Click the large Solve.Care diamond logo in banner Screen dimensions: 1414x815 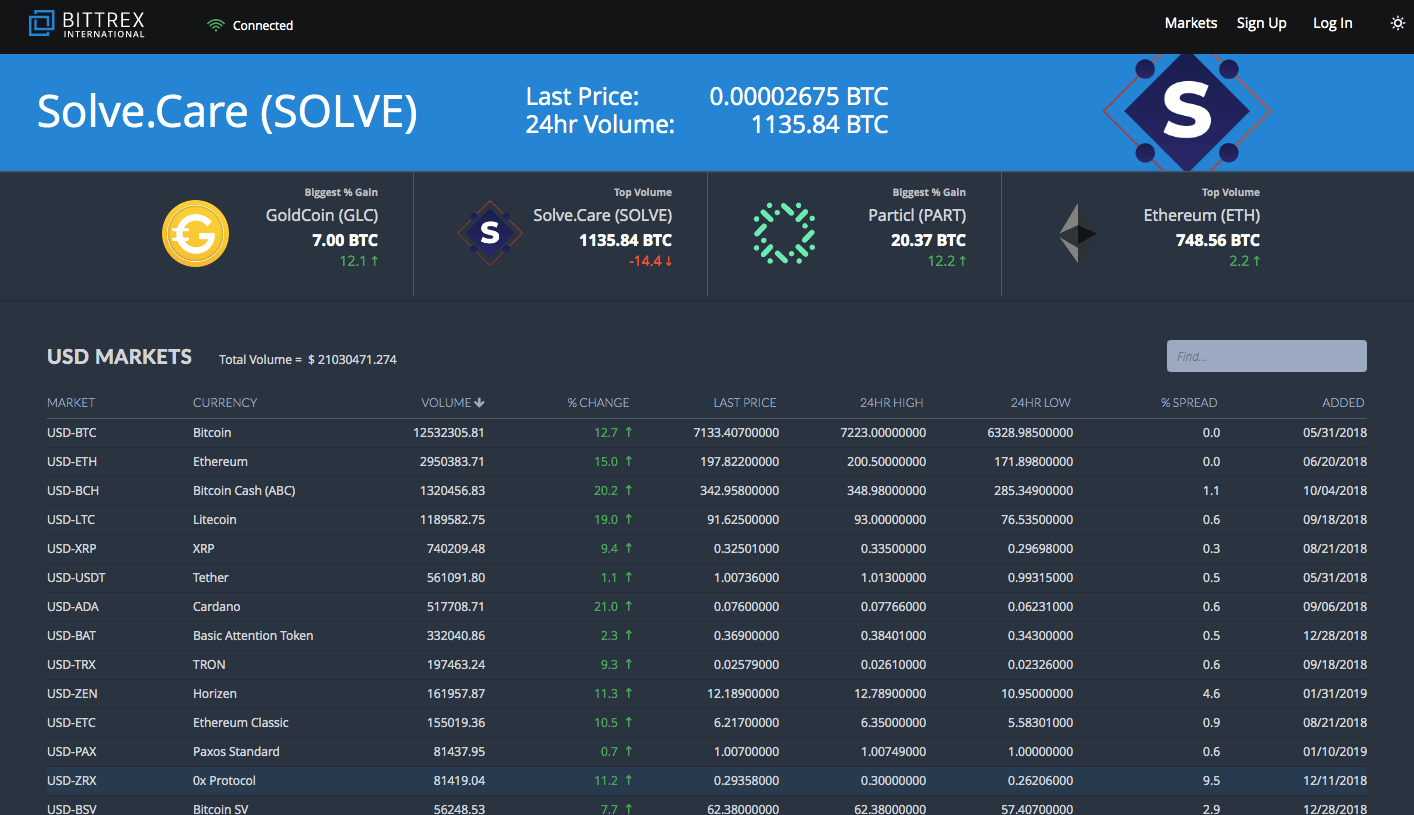point(1187,112)
